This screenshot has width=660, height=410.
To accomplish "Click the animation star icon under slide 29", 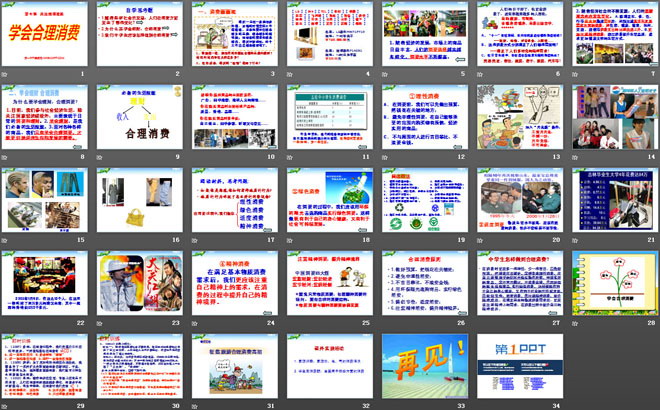I will pos(4,406).
